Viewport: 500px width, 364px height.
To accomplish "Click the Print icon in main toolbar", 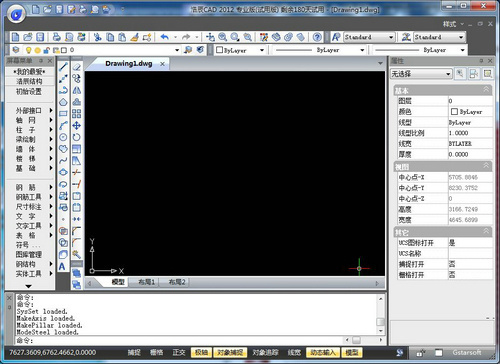I will coord(57,37).
